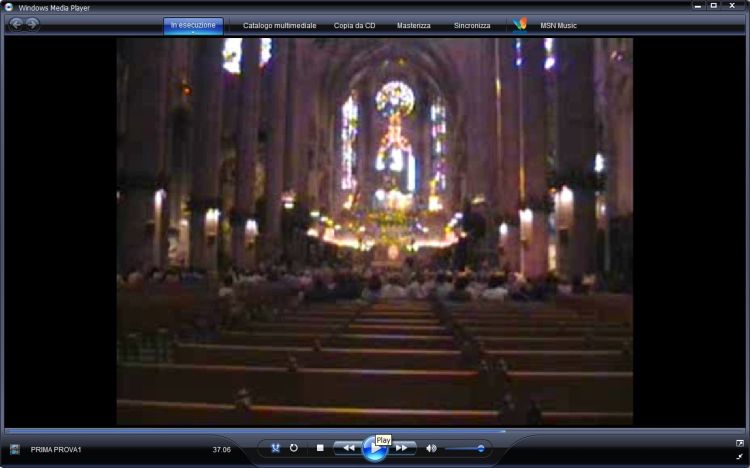This screenshot has width=750, height=468.
Task: Switch to compact mode icon
Action: tap(739, 457)
